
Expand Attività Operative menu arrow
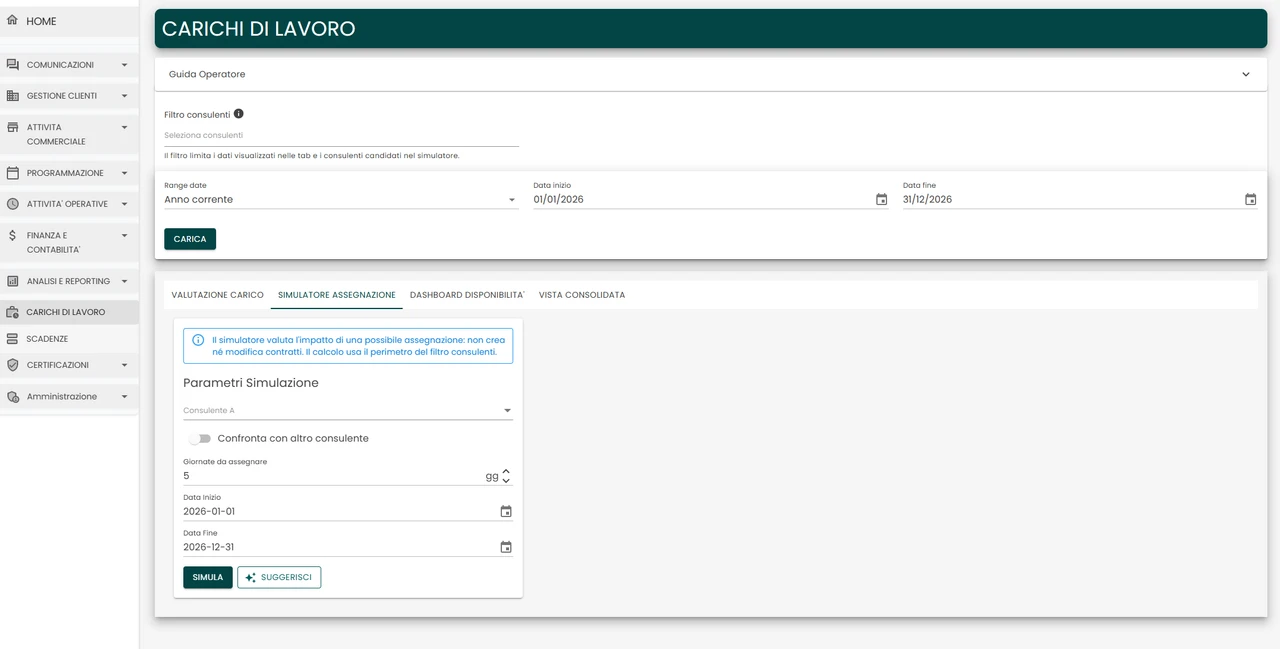click(x=124, y=204)
